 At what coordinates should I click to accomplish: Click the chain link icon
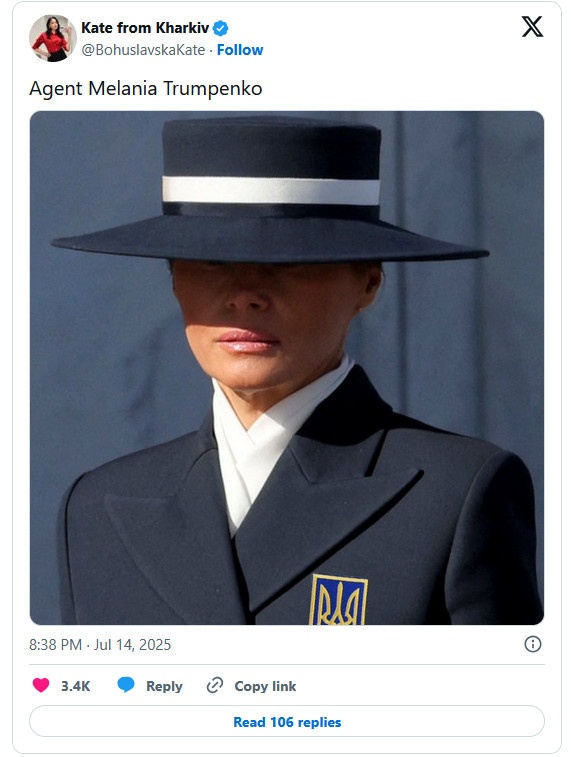(215, 685)
